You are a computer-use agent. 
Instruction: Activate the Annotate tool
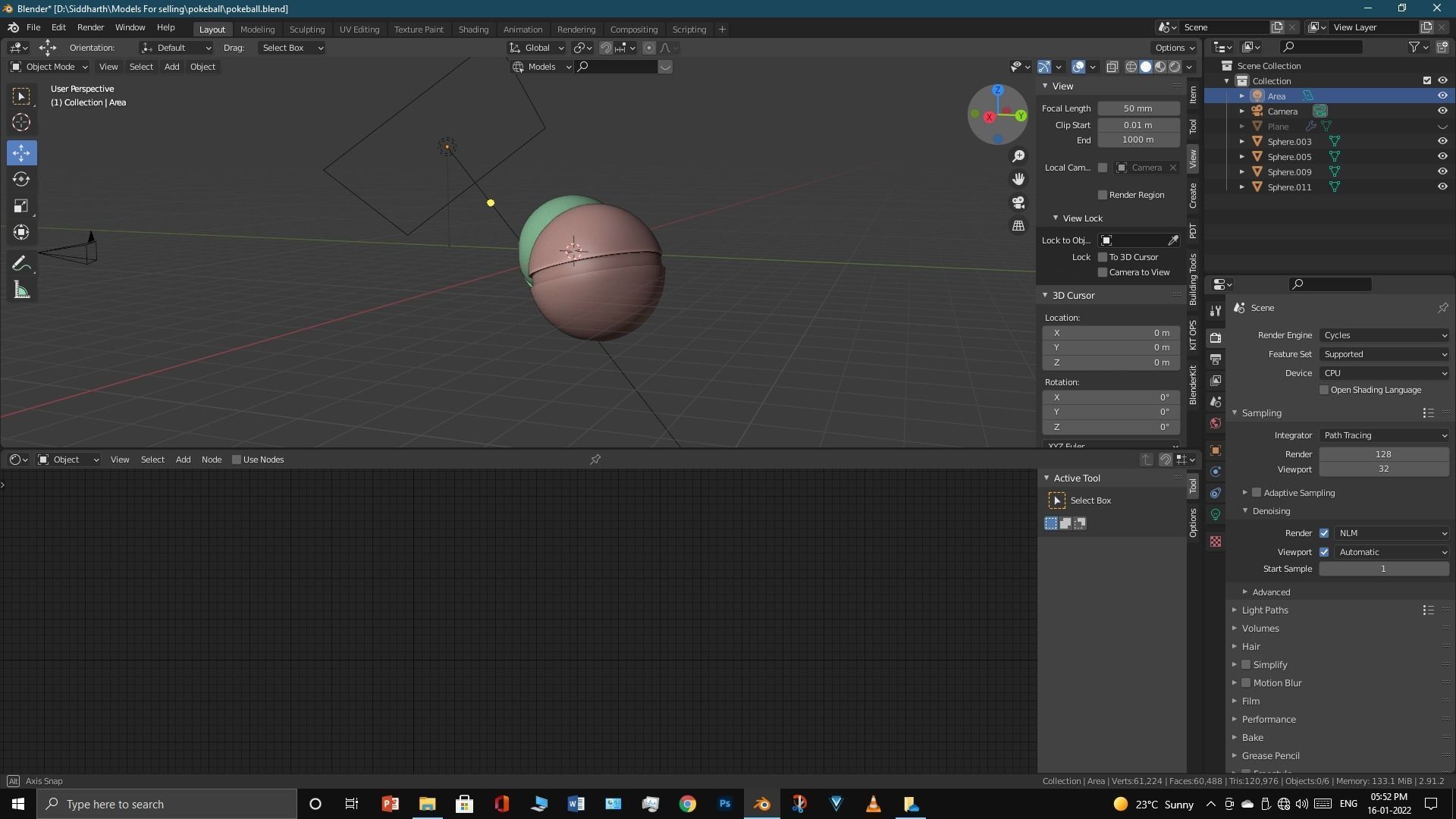(x=21, y=264)
